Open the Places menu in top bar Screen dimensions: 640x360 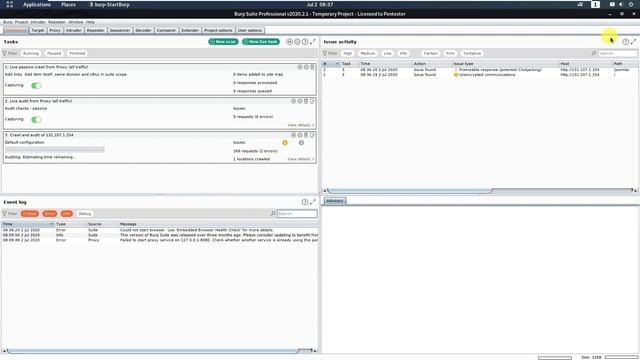(68, 4)
